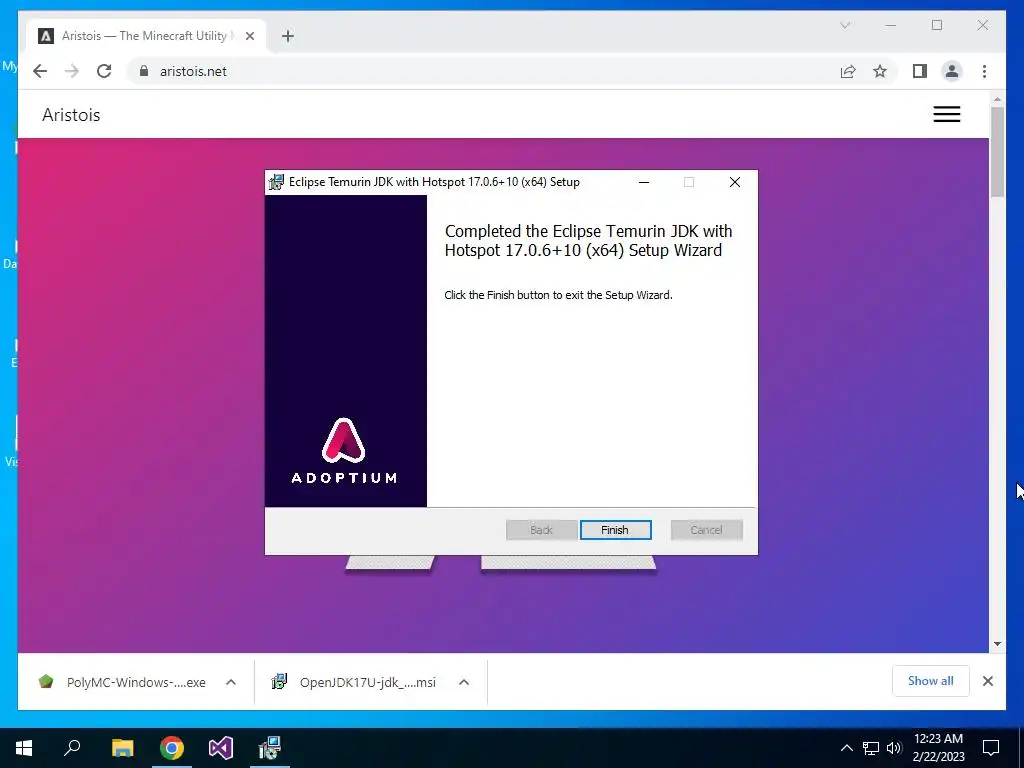Open Chrome side panel

click(x=920, y=71)
